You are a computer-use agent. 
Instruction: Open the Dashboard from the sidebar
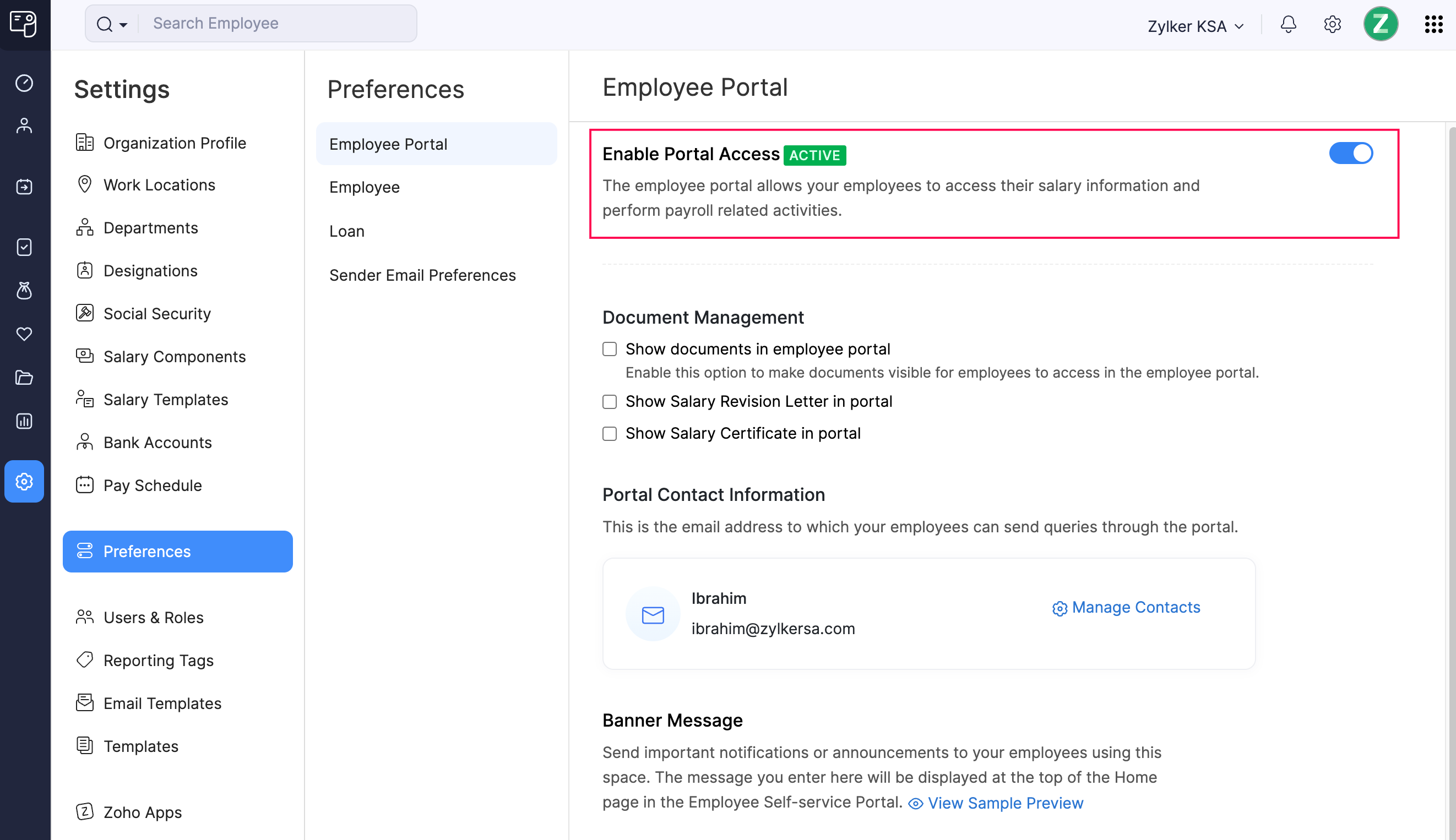[x=24, y=83]
